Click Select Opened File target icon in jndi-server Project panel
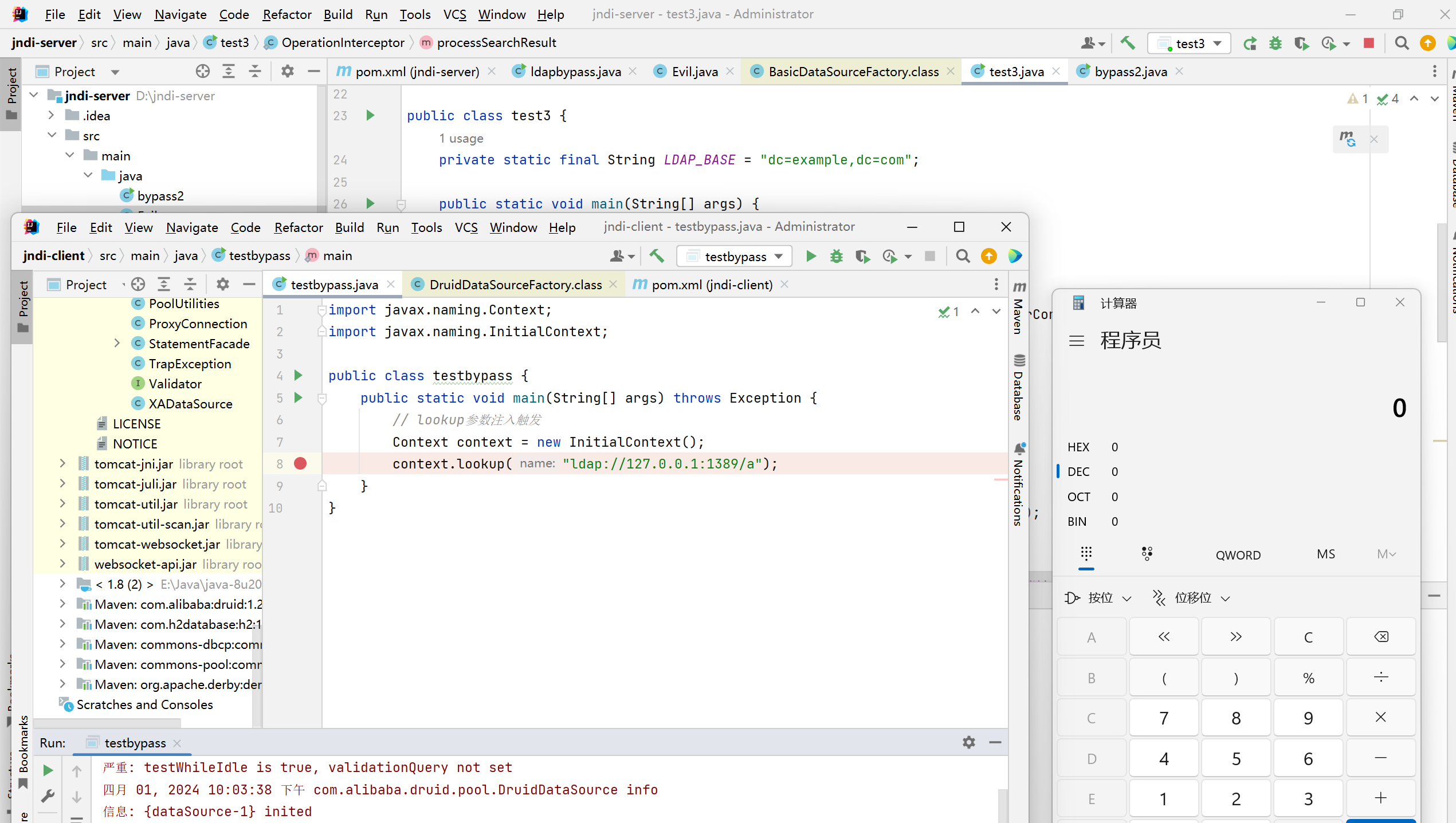 point(202,72)
